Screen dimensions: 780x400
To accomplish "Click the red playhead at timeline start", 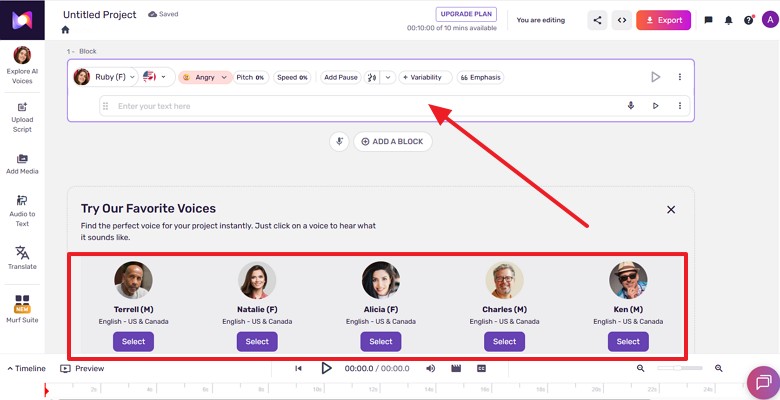I will (x=46, y=392).
